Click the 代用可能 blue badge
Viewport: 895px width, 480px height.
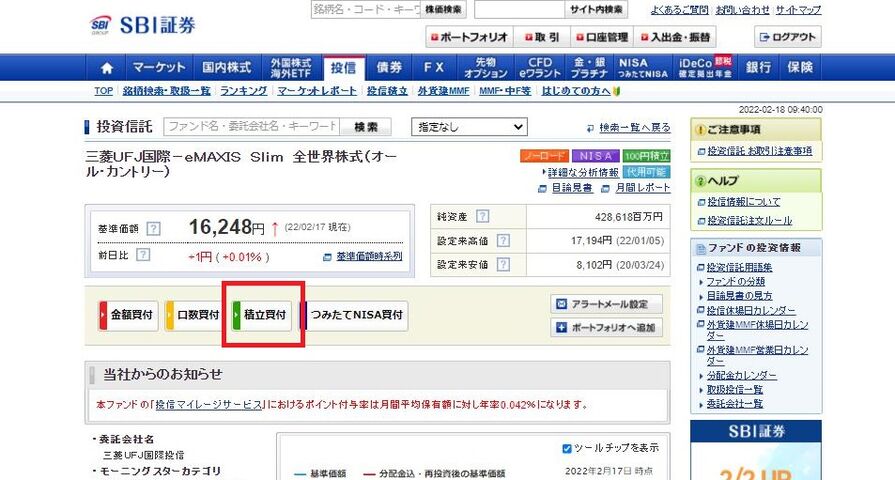tap(646, 172)
